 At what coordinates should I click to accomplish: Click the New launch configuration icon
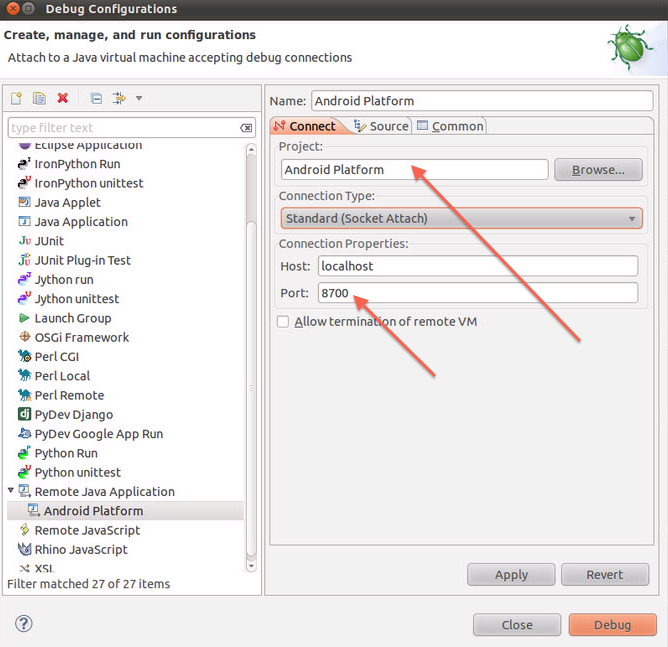point(16,98)
